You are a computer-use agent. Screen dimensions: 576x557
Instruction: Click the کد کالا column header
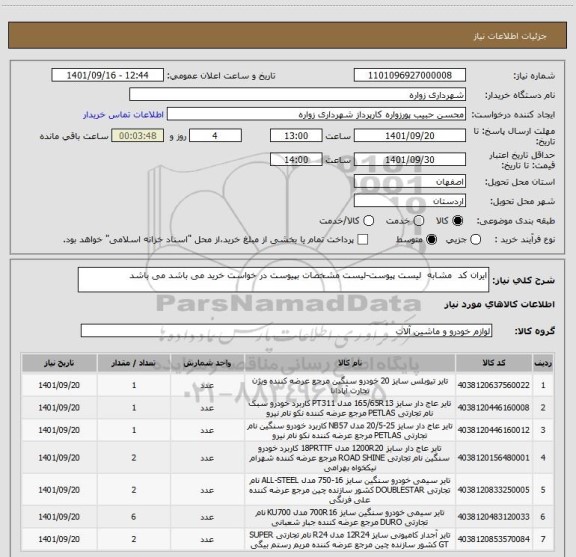click(x=494, y=363)
